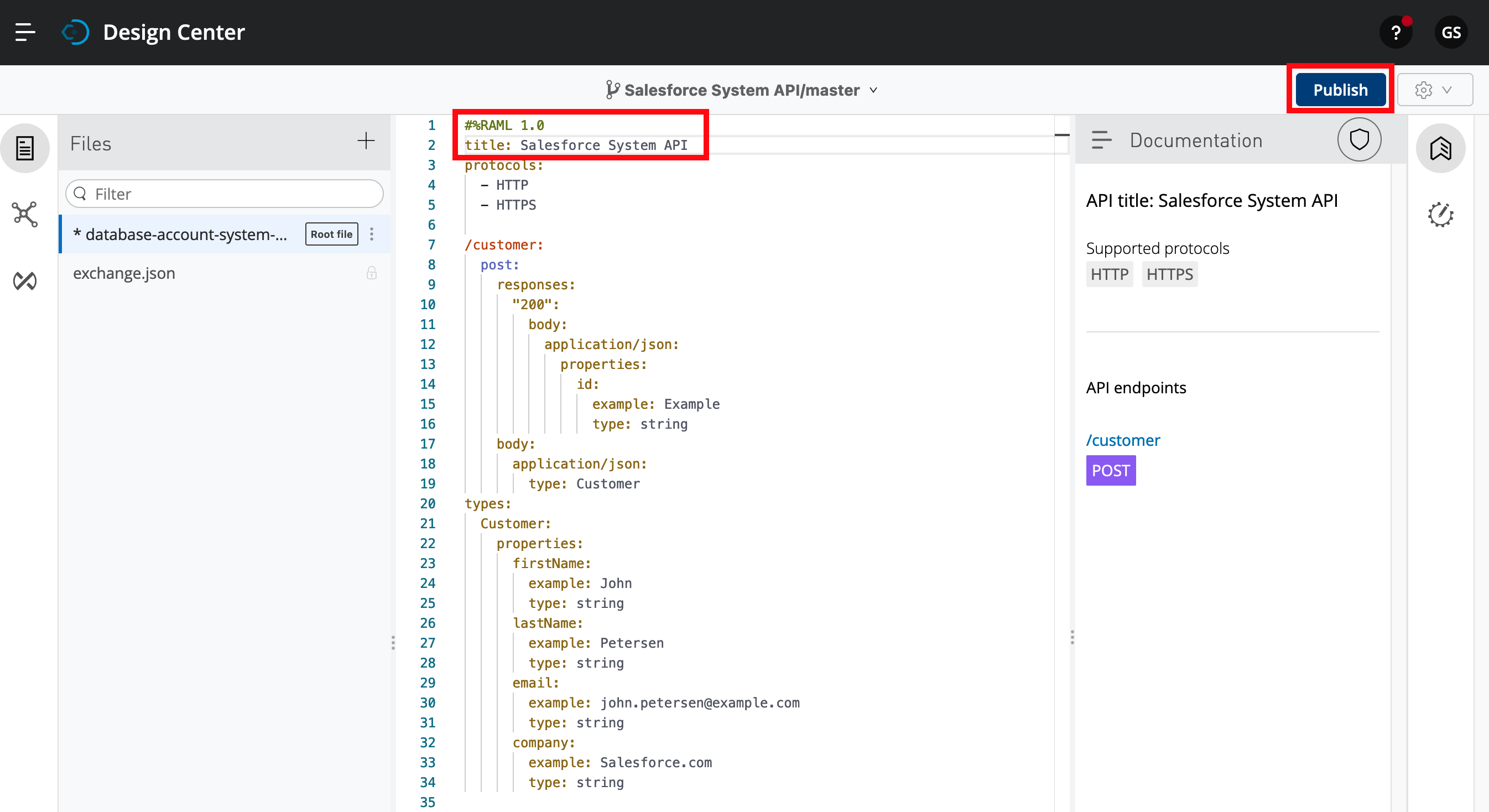The width and height of the screenshot is (1489, 812).
Task: Select the Files view sidebar icon
Action: [x=25, y=149]
